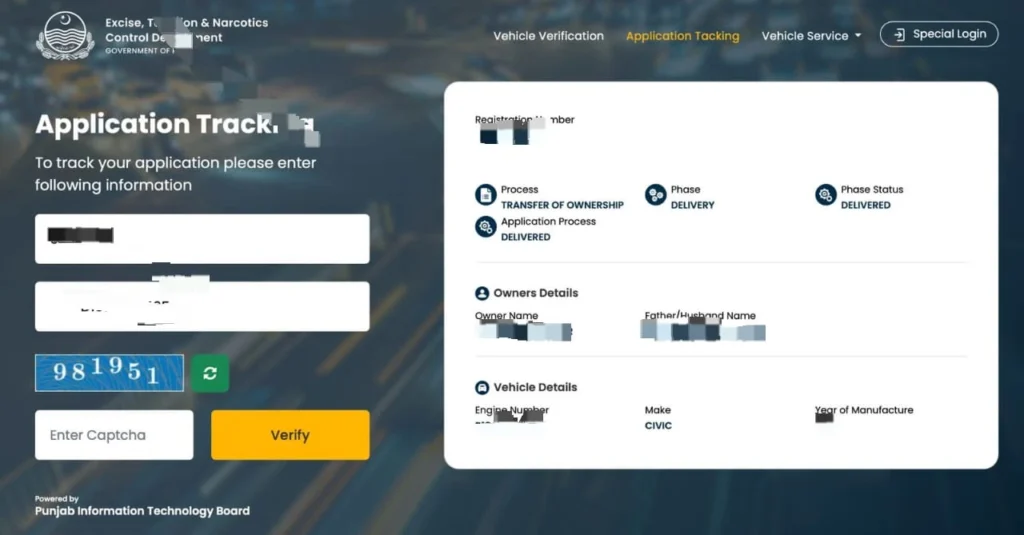Screen dimensions: 1024x535
Task: Click the Process document icon
Action: [x=485, y=195]
